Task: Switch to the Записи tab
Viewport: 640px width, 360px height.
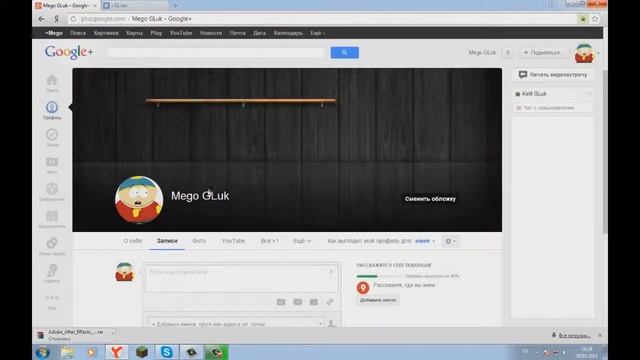Action: coord(167,241)
